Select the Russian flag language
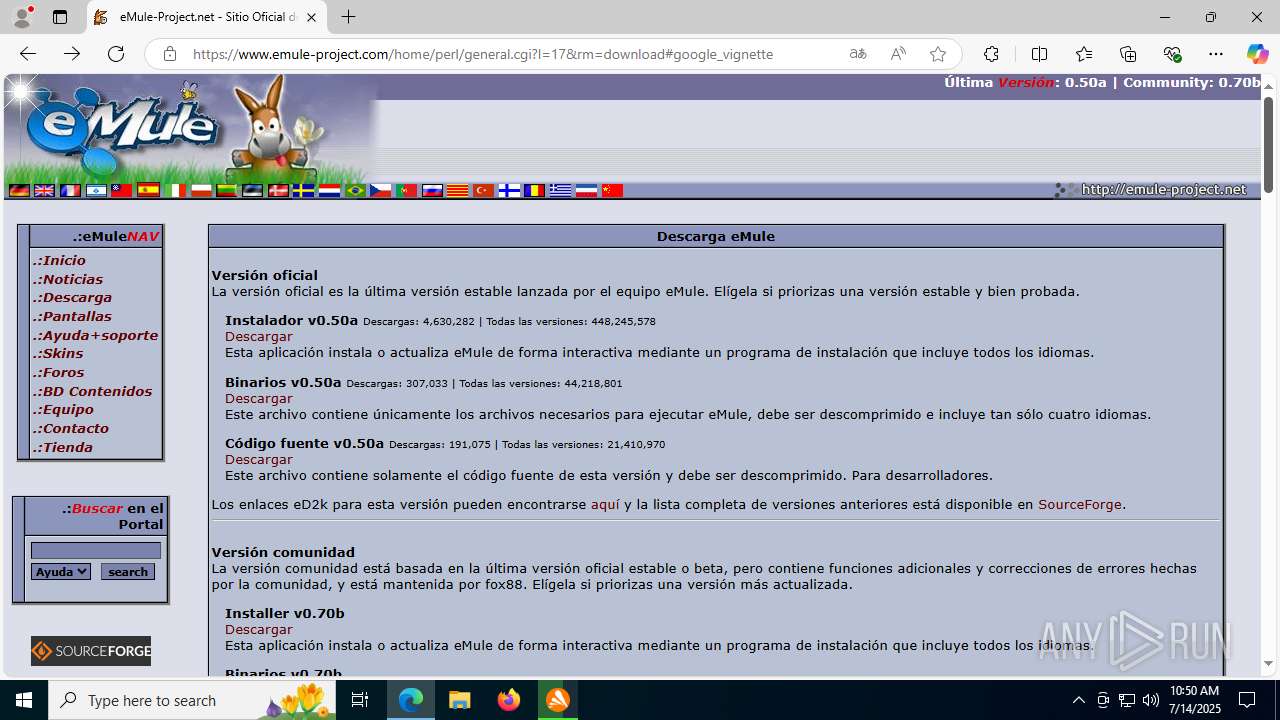 pyautogui.click(x=432, y=190)
